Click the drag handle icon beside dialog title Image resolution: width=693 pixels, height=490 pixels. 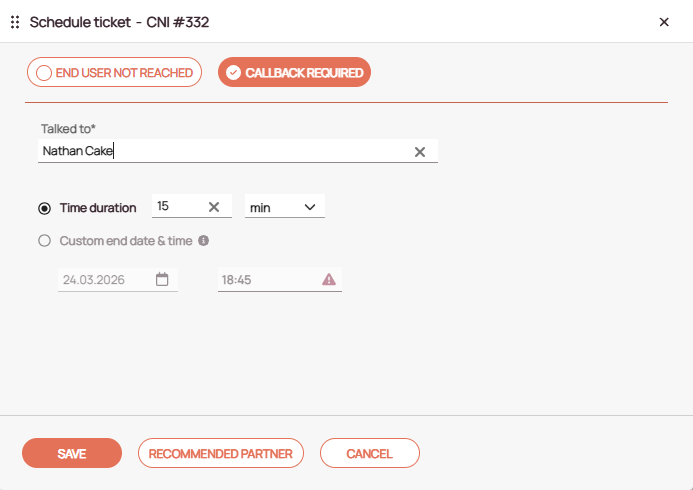[15, 22]
